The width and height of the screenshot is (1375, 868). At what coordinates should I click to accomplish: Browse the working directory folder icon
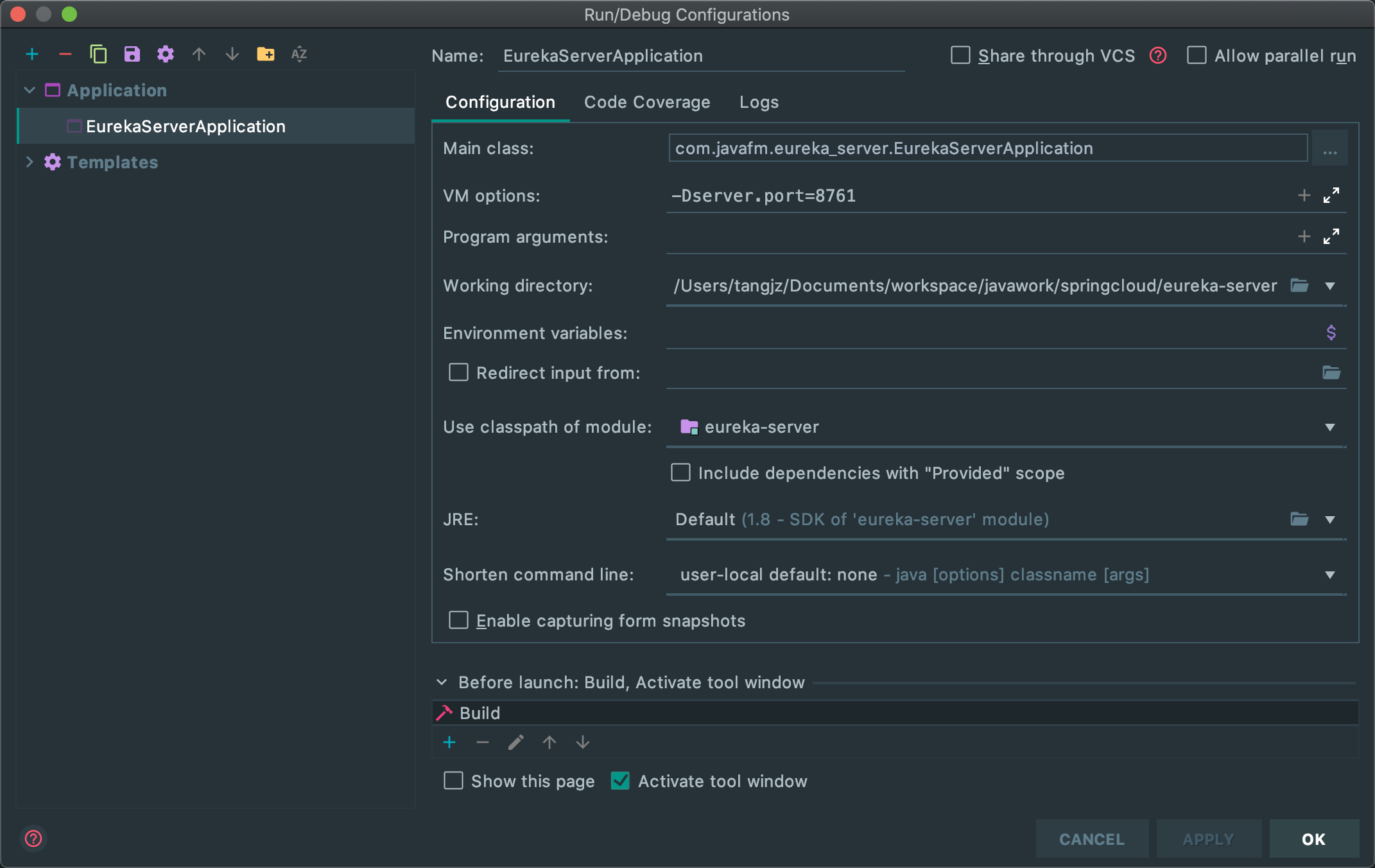click(1299, 286)
